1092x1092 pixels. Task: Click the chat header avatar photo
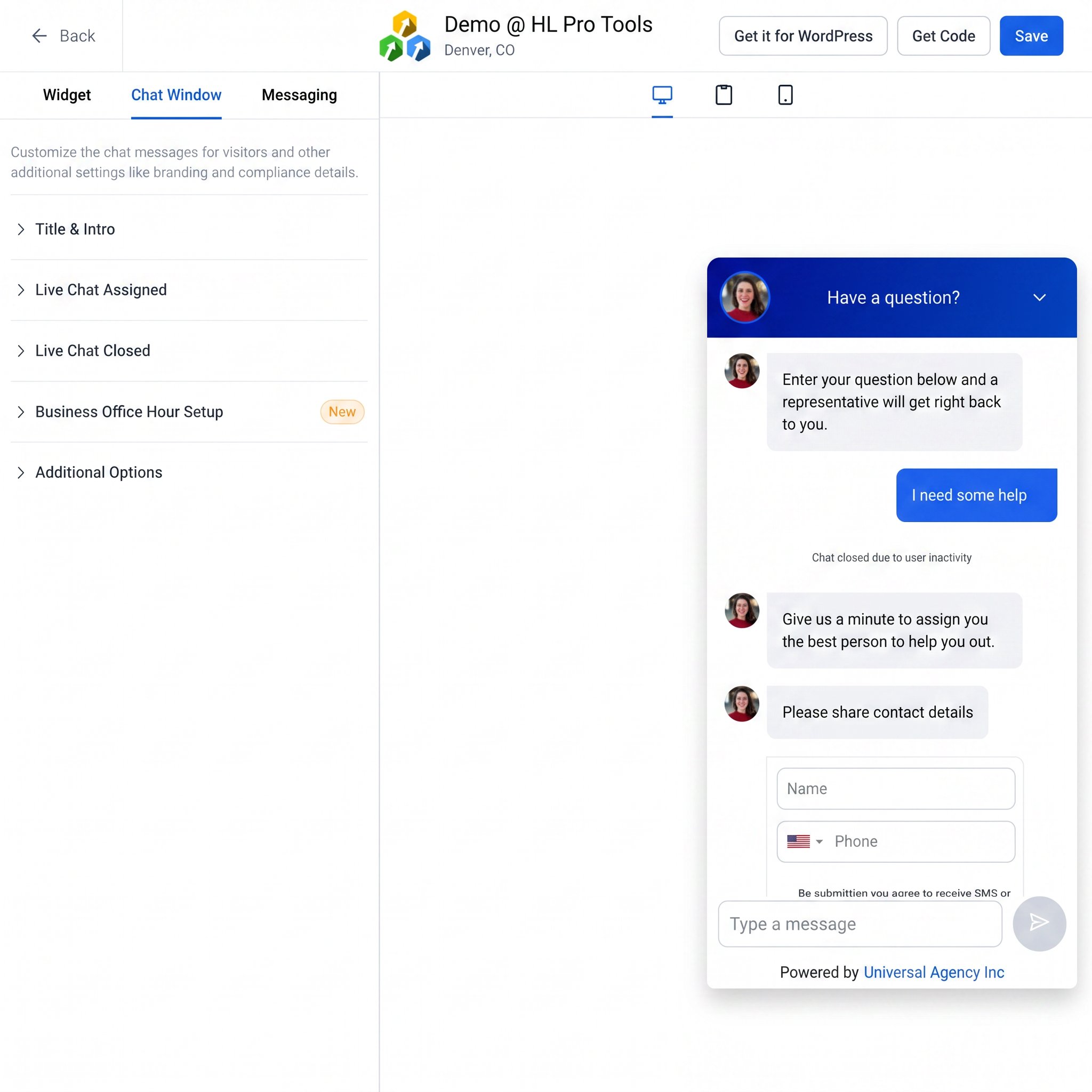[x=744, y=298]
